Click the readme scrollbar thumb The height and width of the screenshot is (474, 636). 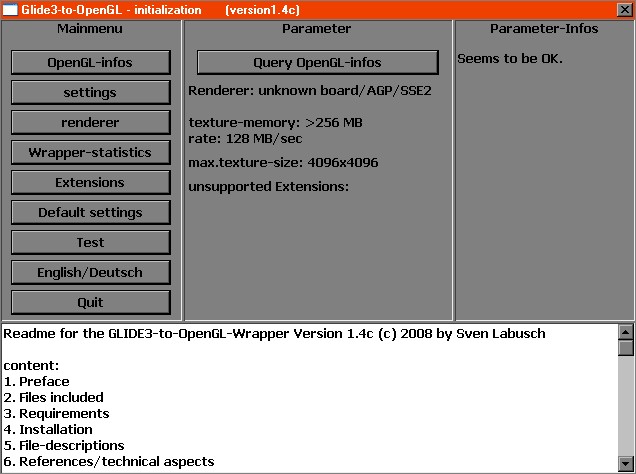pos(626,348)
